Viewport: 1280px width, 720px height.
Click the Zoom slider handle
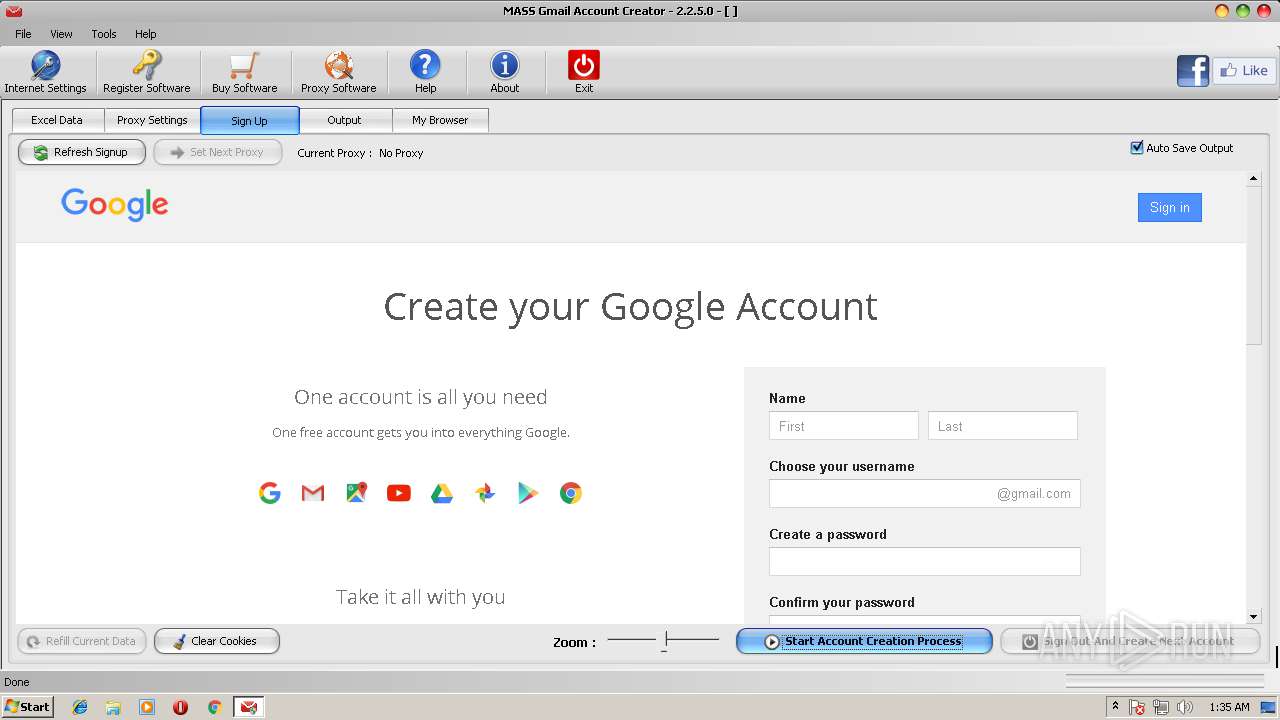click(664, 640)
